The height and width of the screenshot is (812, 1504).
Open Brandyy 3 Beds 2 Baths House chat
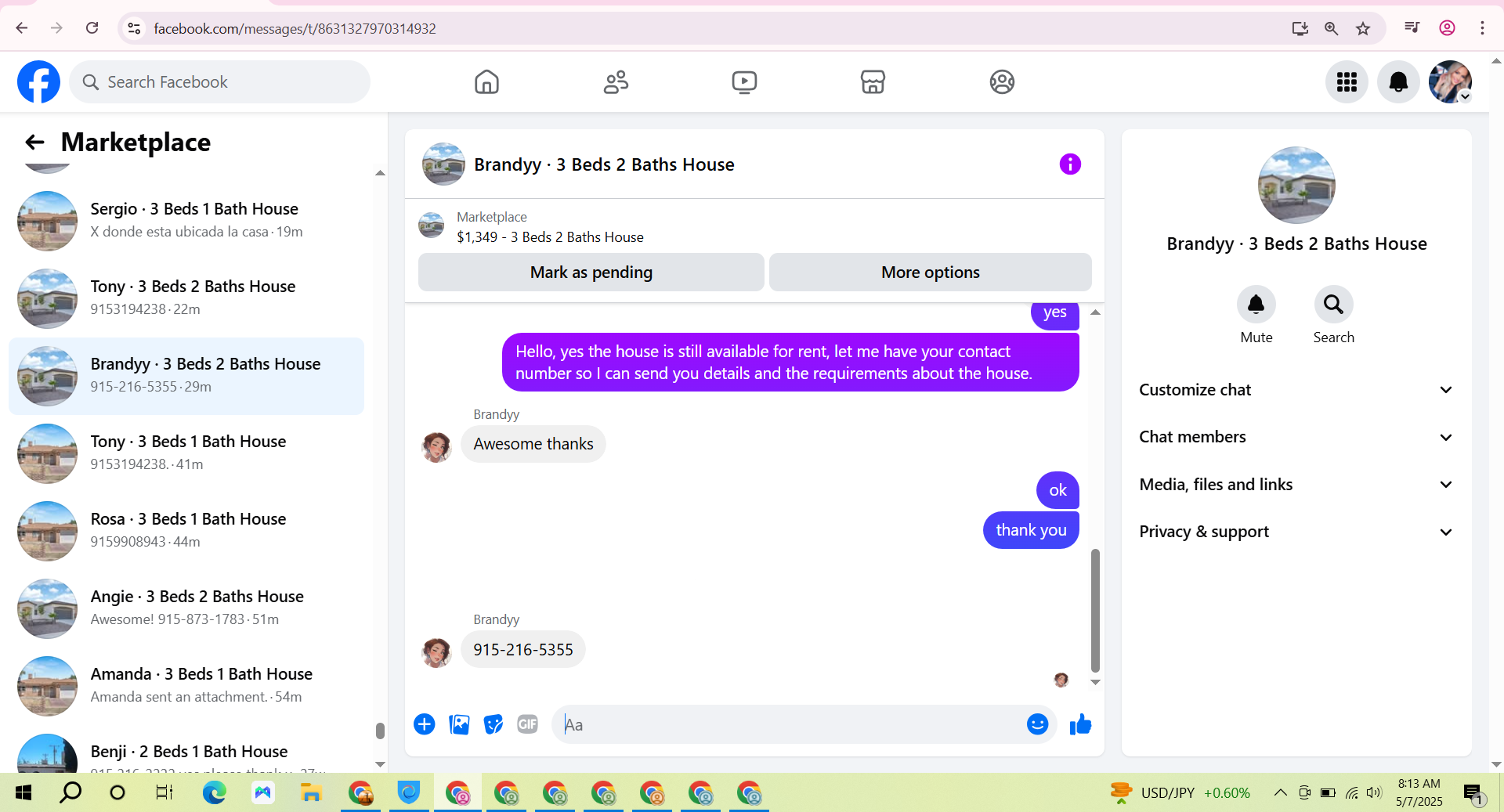pyautogui.click(x=186, y=376)
